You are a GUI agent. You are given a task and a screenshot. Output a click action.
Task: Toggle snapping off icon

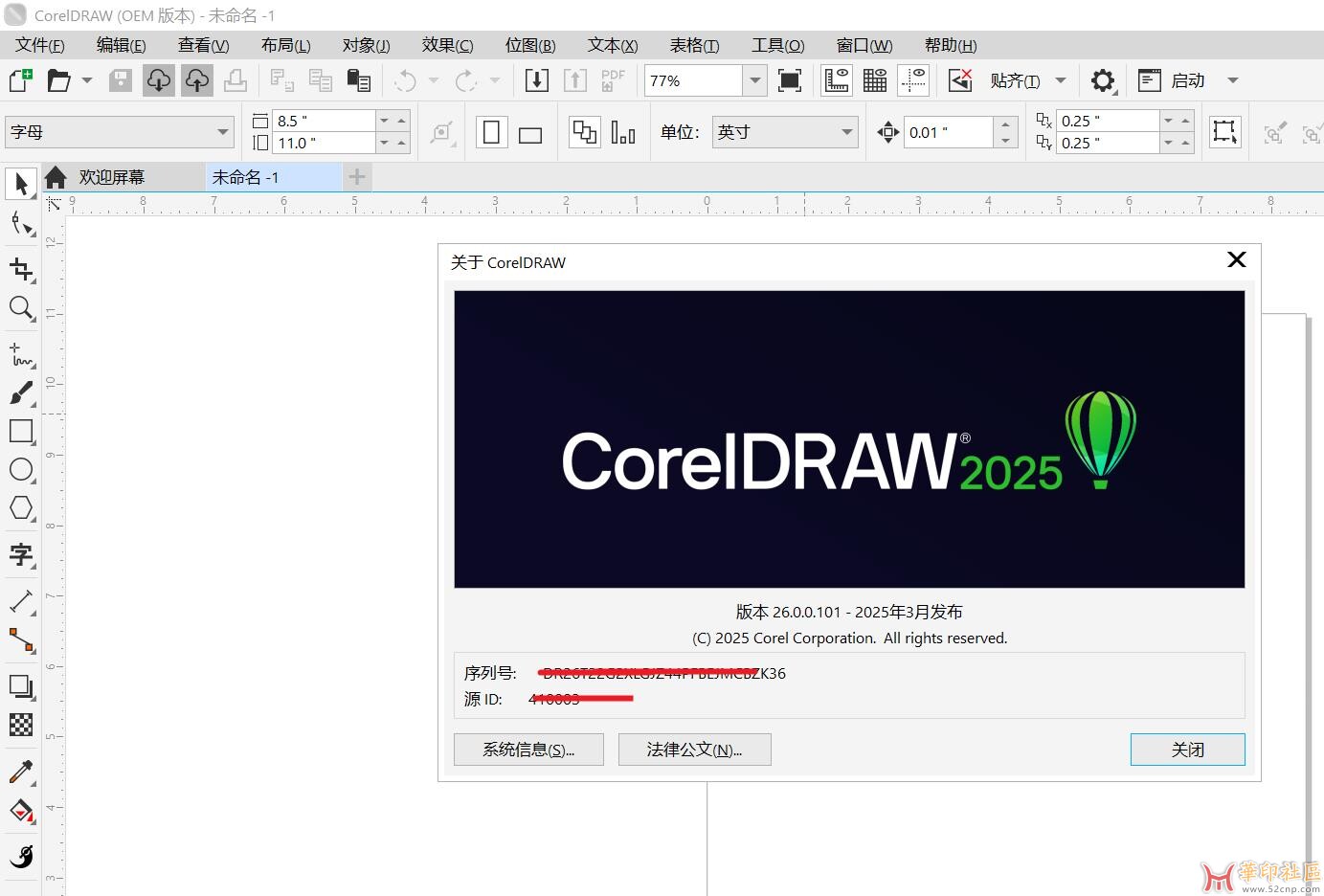(x=960, y=80)
